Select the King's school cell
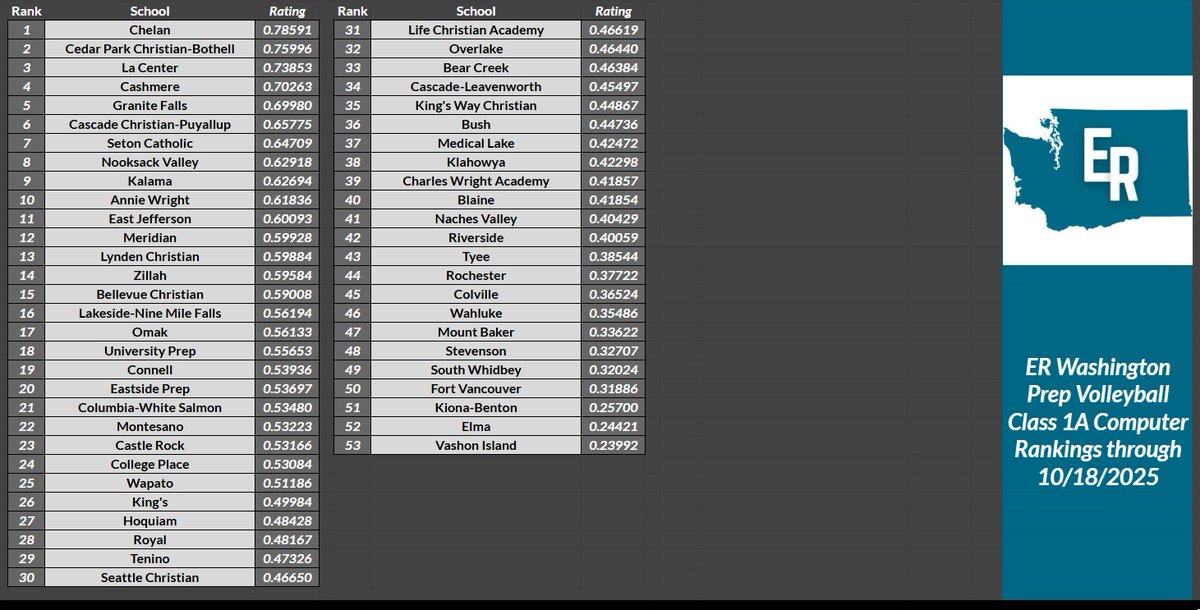The height and width of the screenshot is (610, 1200). tap(150, 503)
